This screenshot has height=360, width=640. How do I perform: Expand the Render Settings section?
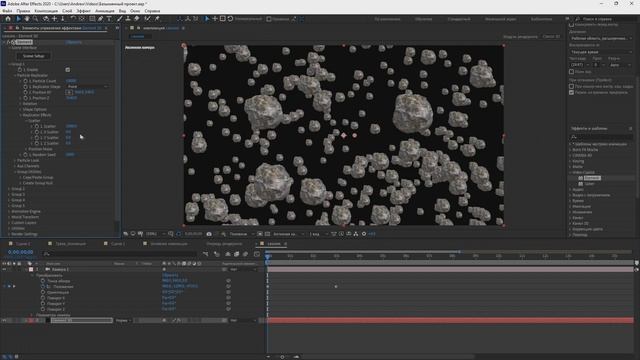pos(9,234)
